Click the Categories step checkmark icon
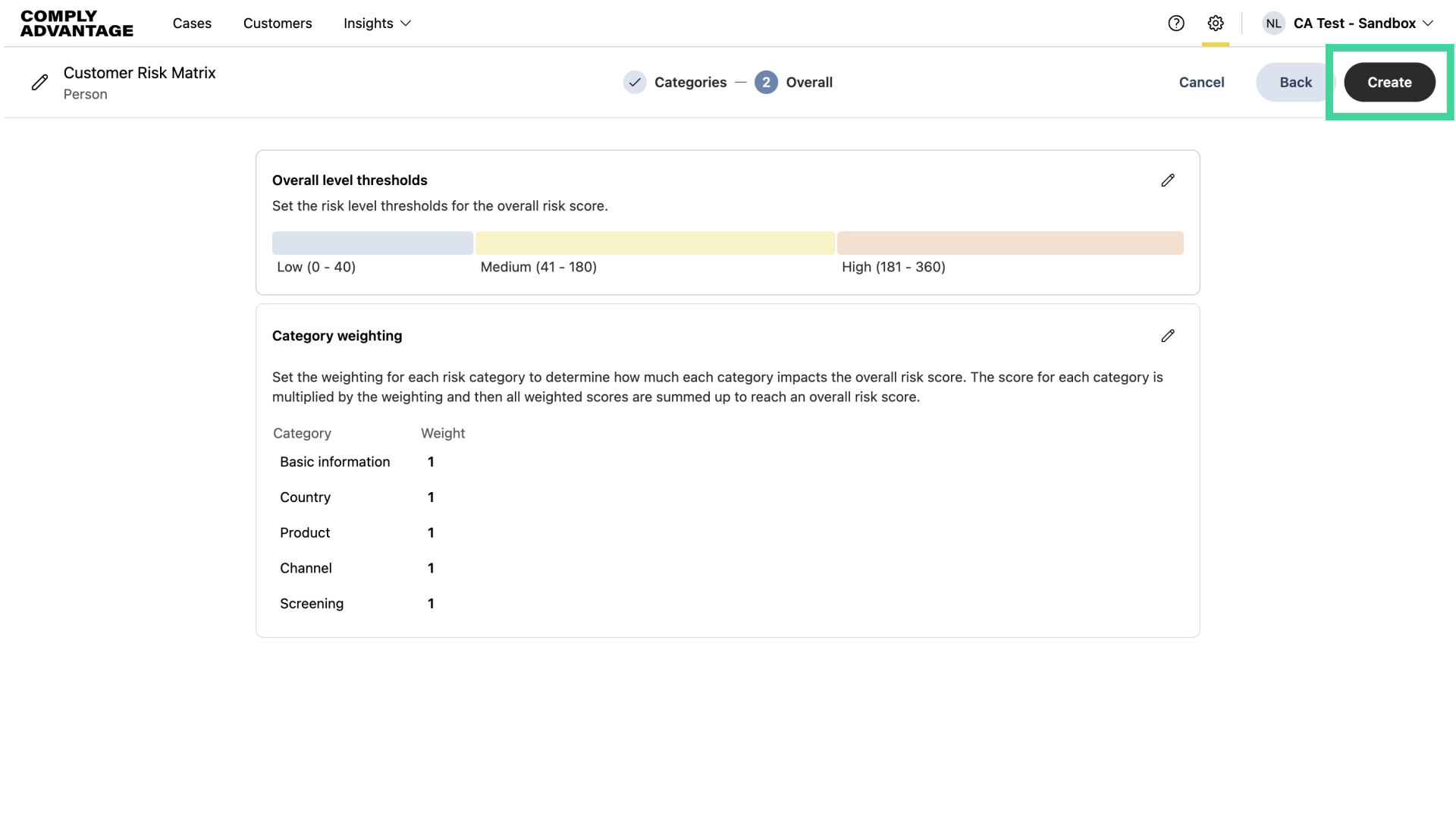The width and height of the screenshot is (1456, 819). pos(635,83)
